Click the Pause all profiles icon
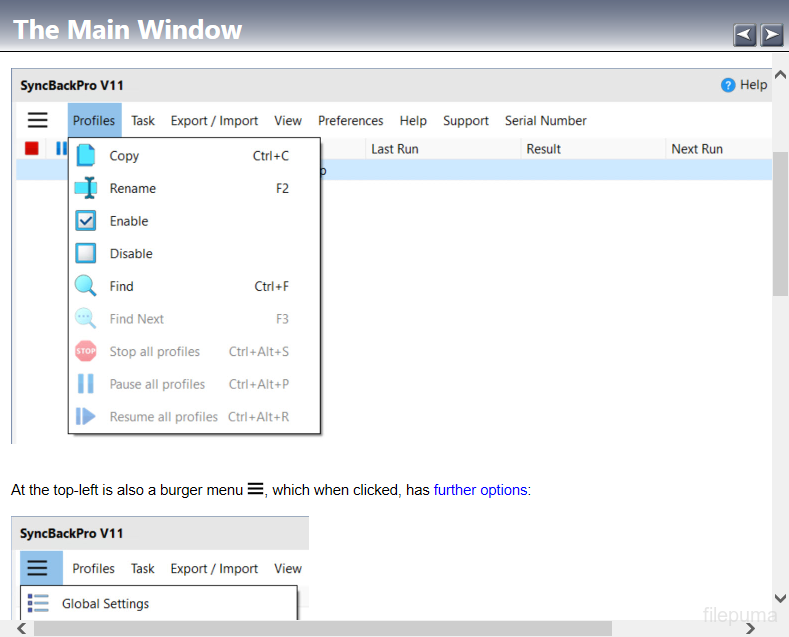 pyautogui.click(x=86, y=384)
